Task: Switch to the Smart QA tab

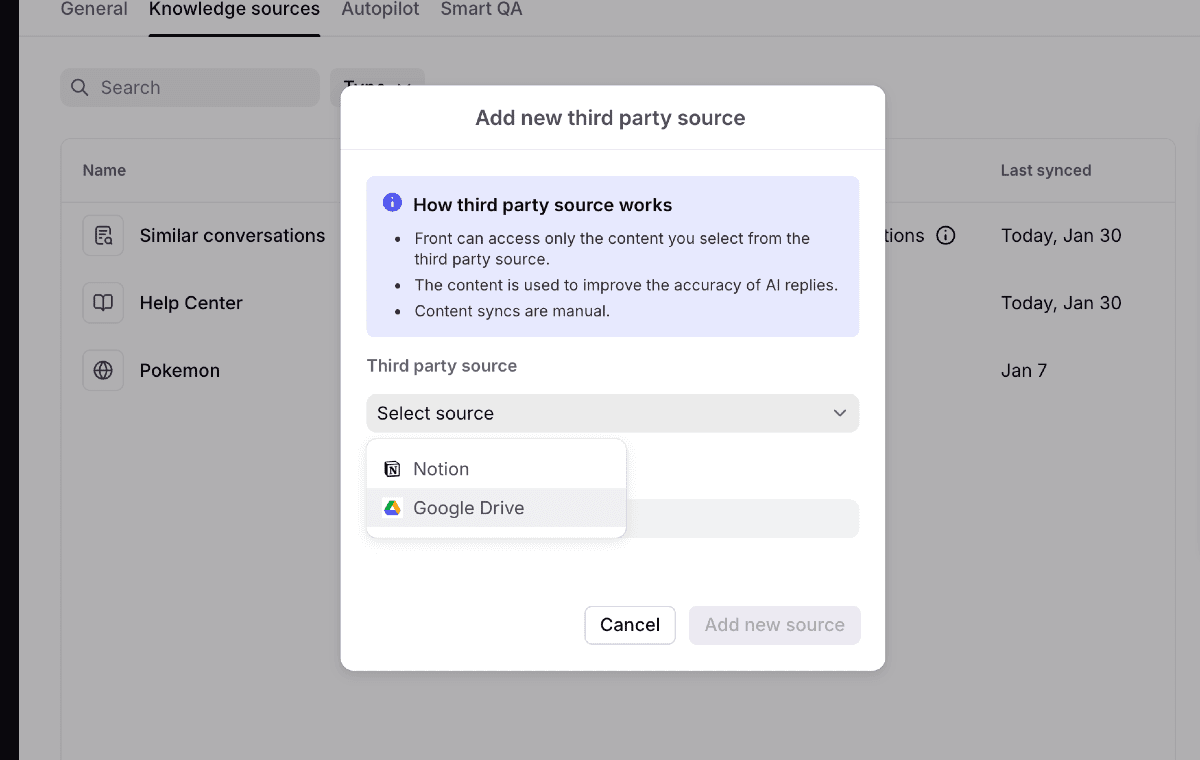Action: [x=481, y=9]
